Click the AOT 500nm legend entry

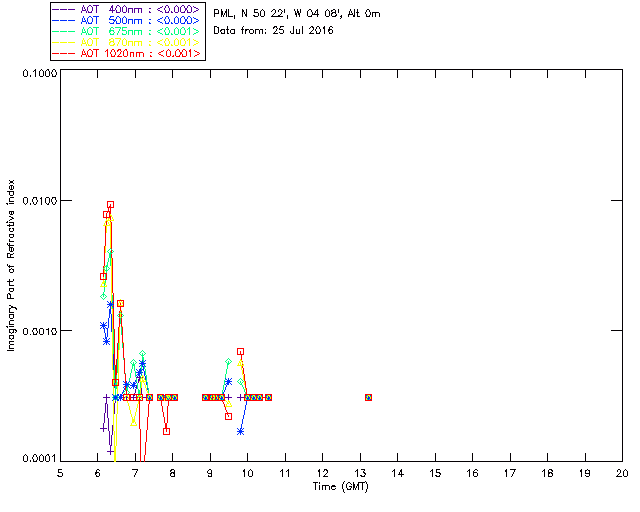pyautogui.click(x=127, y=20)
